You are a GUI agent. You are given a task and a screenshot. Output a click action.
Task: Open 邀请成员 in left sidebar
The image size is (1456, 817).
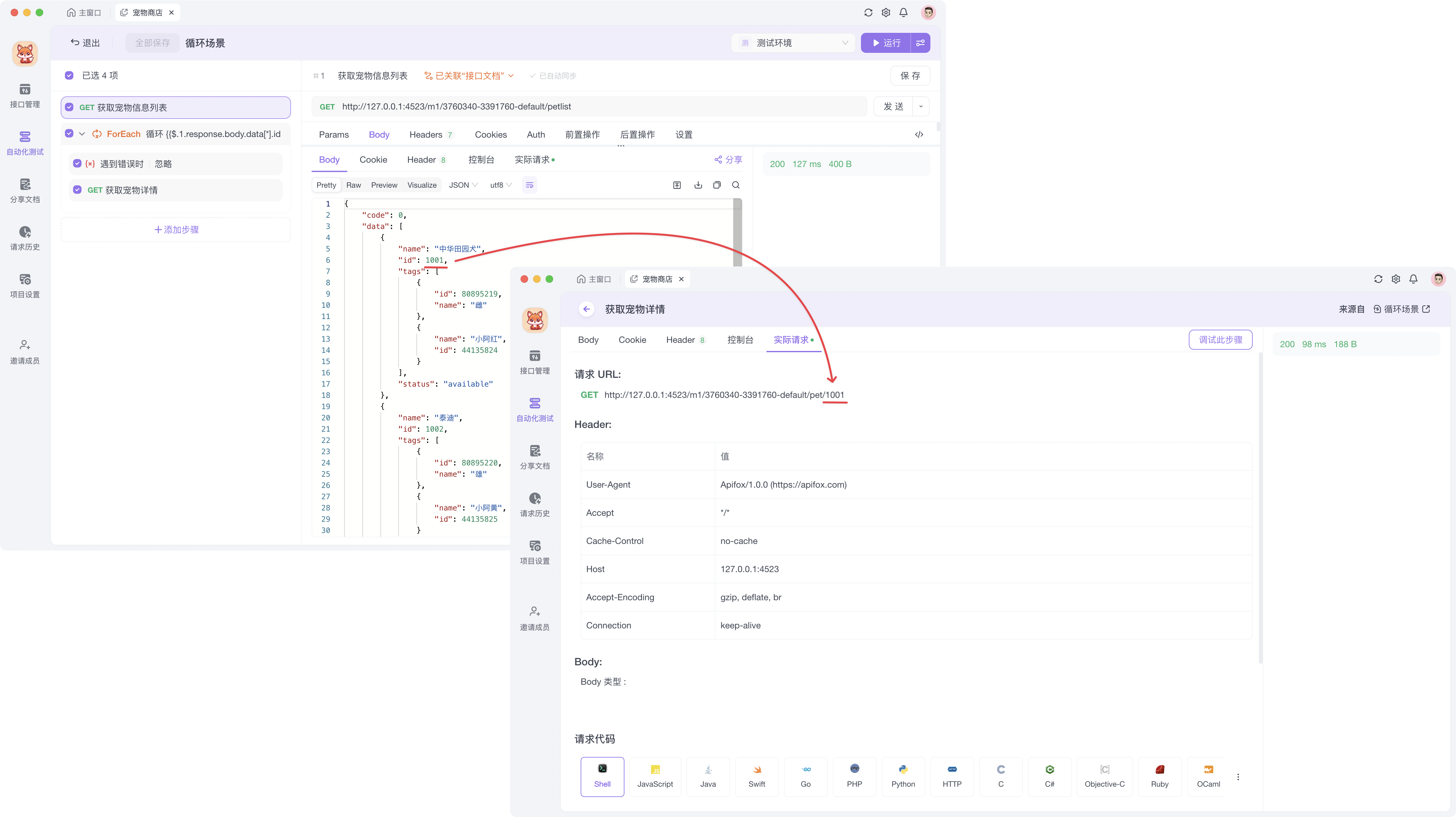[x=25, y=351]
